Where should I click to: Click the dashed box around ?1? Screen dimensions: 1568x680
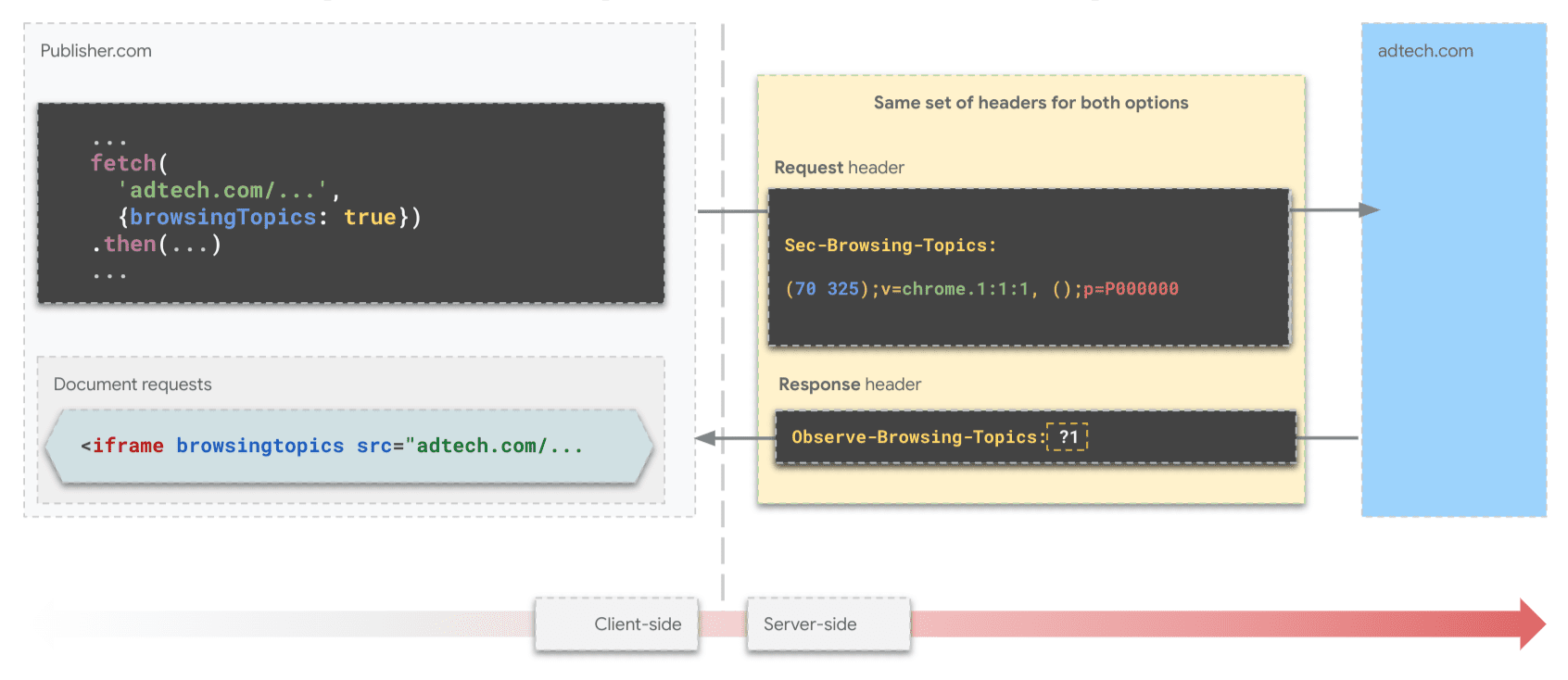[1068, 437]
